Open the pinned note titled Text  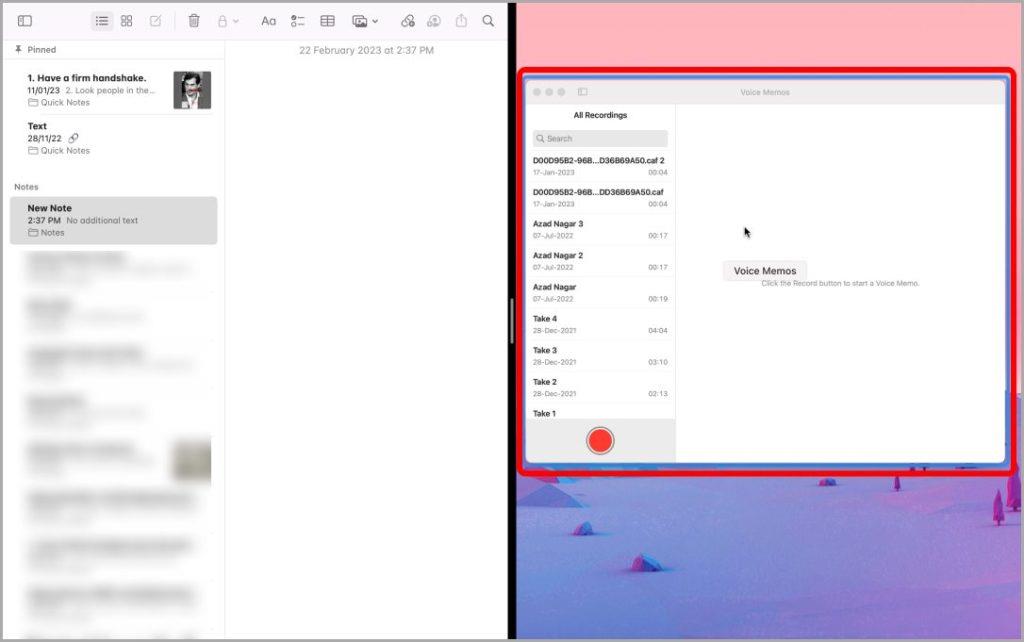pos(114,138)
